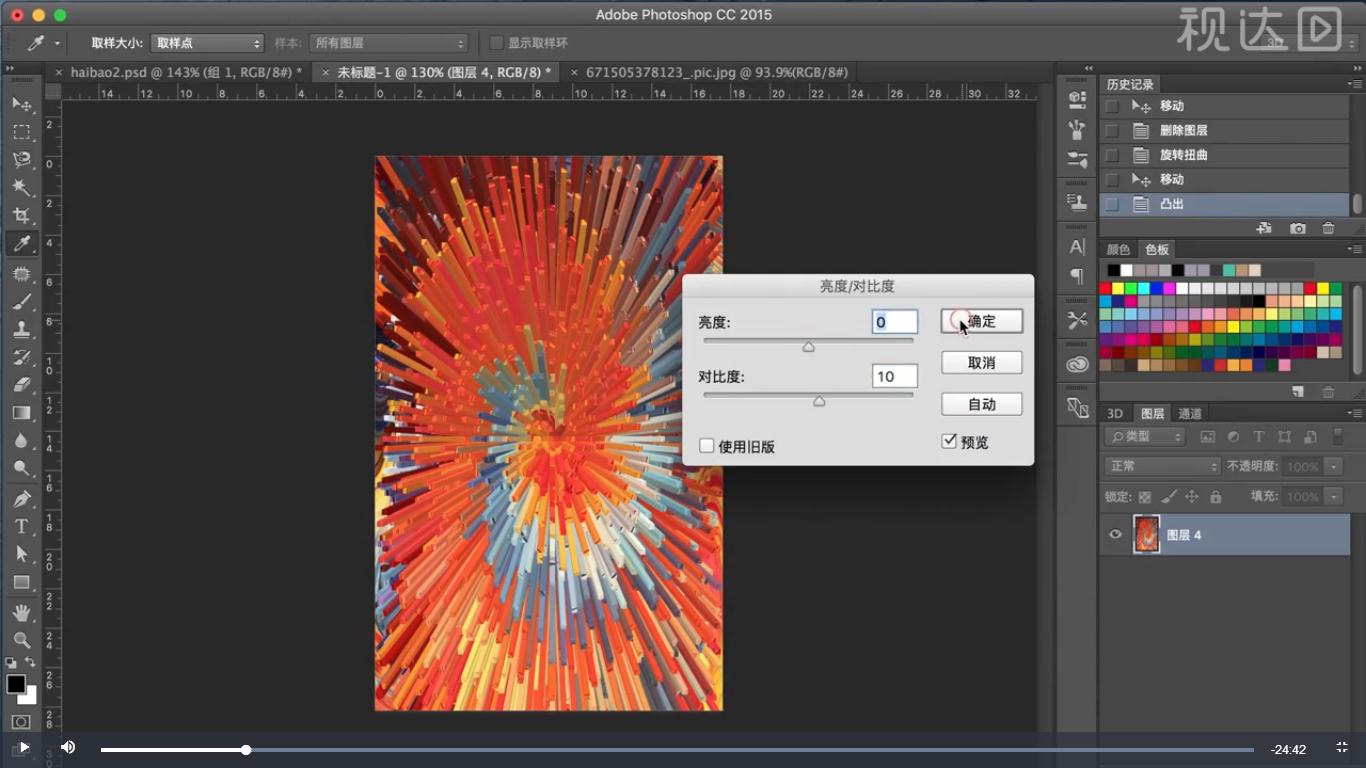Switch to the 3D panel tab

pos(1115,413)
